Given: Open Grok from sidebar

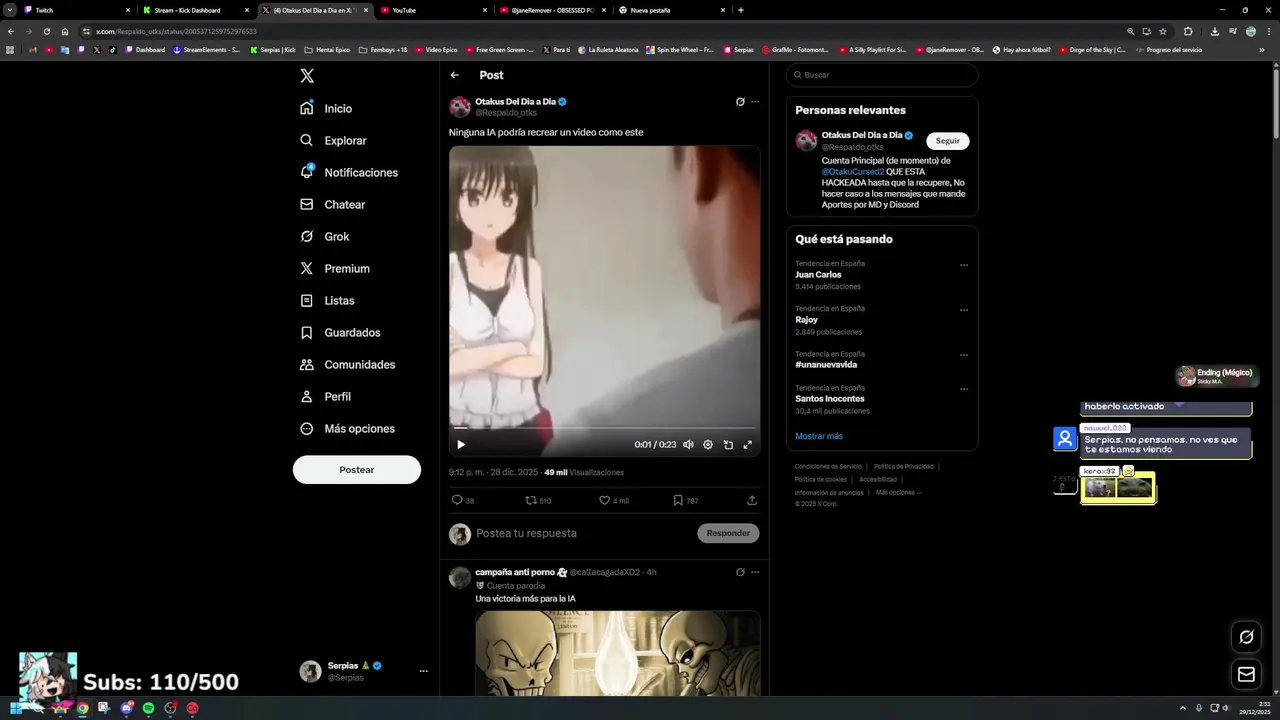Looking at the screenshot, I should pos(324,236).
